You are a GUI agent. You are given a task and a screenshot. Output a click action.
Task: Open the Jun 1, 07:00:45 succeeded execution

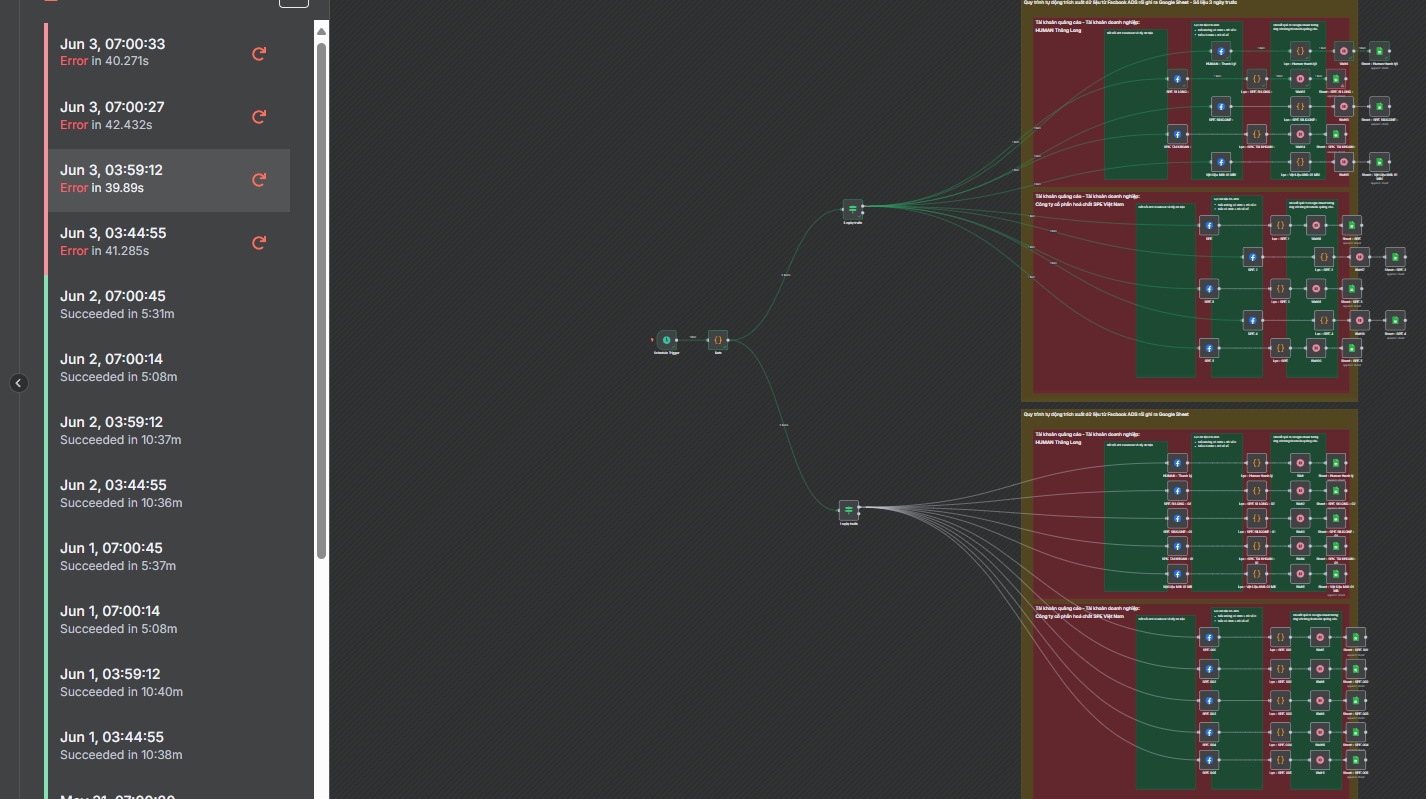(168, 557)
